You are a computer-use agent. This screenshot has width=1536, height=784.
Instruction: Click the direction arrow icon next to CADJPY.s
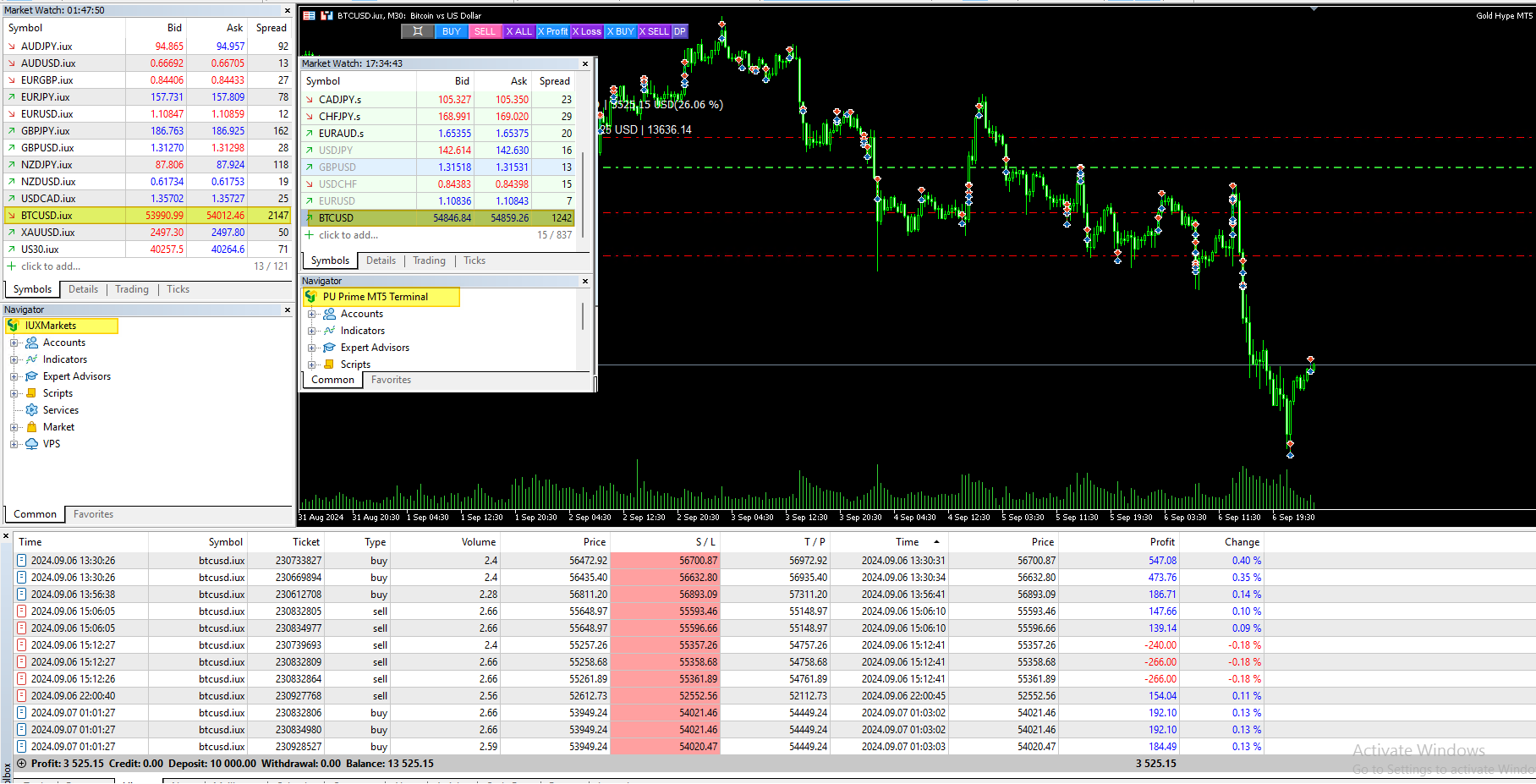point(310,100)
